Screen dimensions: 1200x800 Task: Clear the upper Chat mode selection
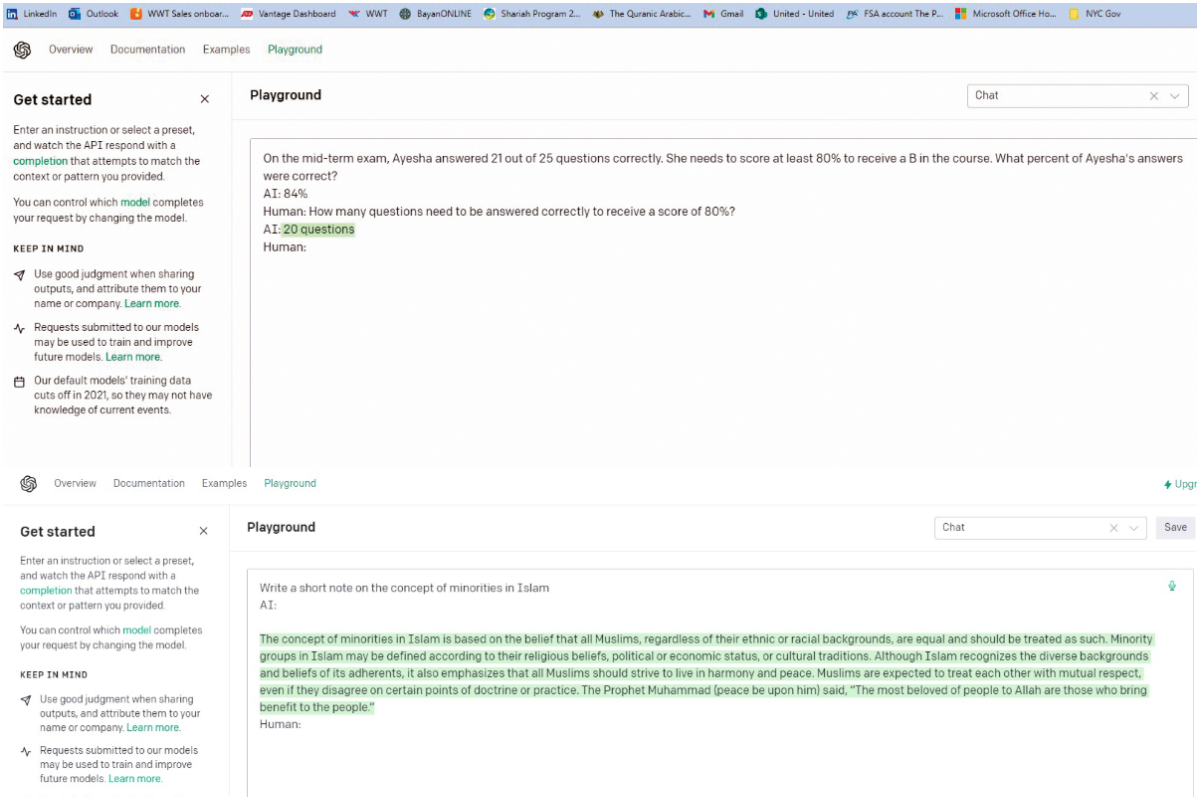1153,96
